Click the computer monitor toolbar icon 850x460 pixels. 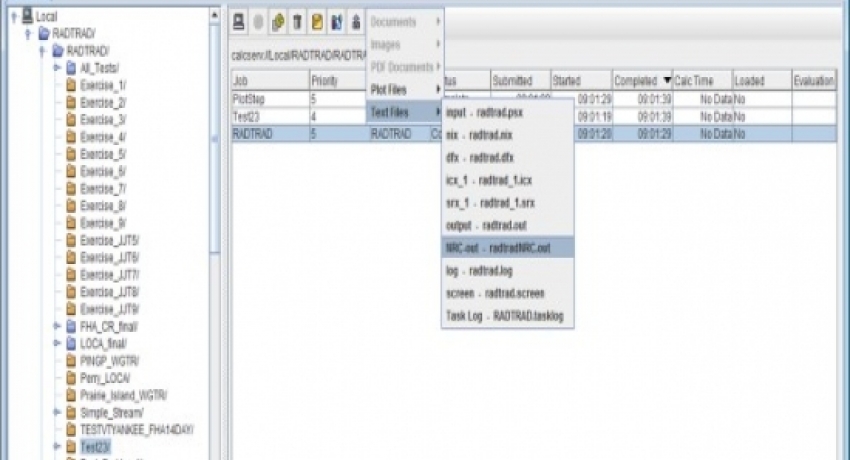(x=239, y=22)
